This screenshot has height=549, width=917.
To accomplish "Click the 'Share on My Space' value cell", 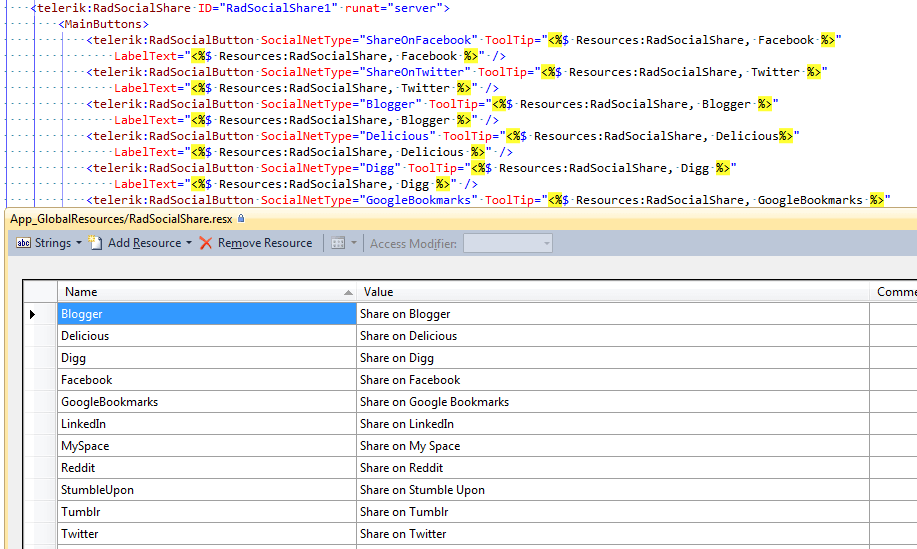I will pos(612,446).
